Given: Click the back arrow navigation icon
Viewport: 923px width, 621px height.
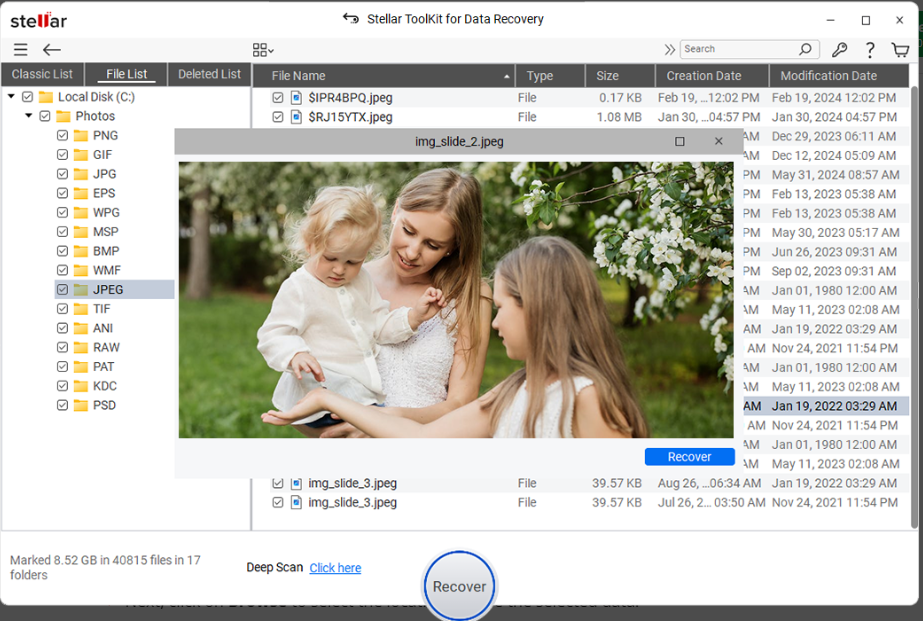Looking at the screenshot, I should point(50,49).
